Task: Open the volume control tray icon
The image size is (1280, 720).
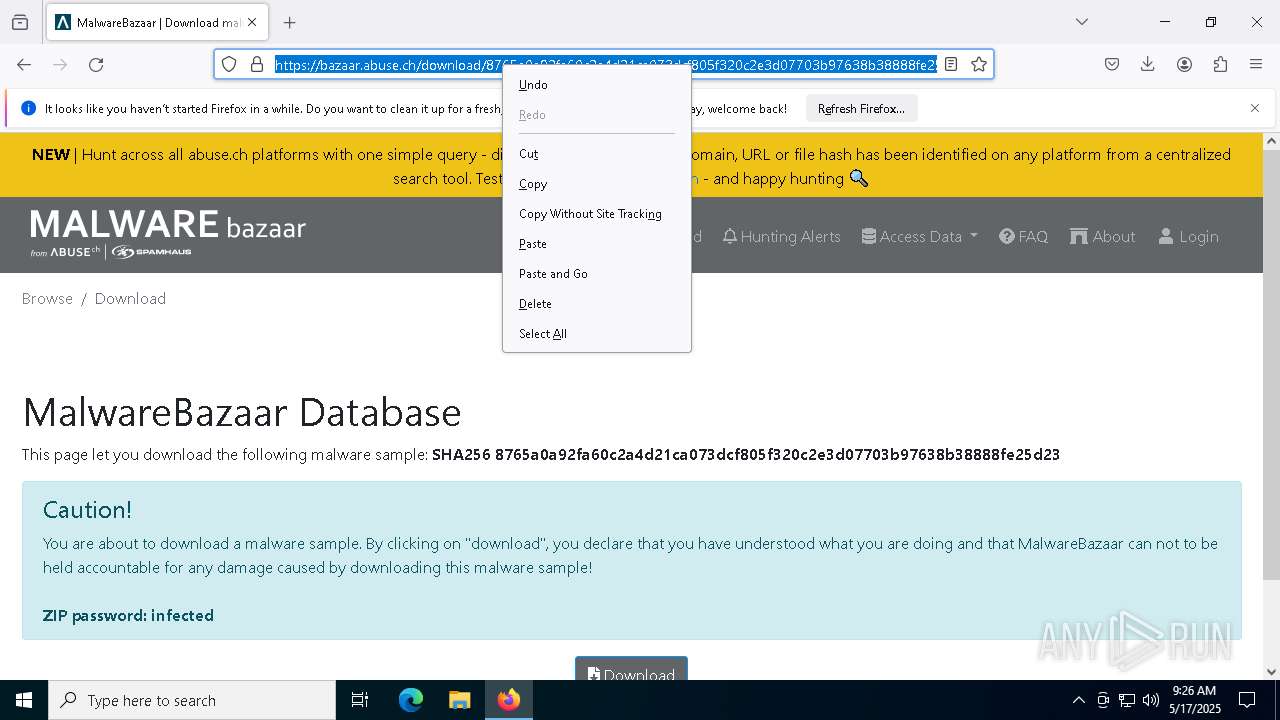Action: coord(1151,700)
